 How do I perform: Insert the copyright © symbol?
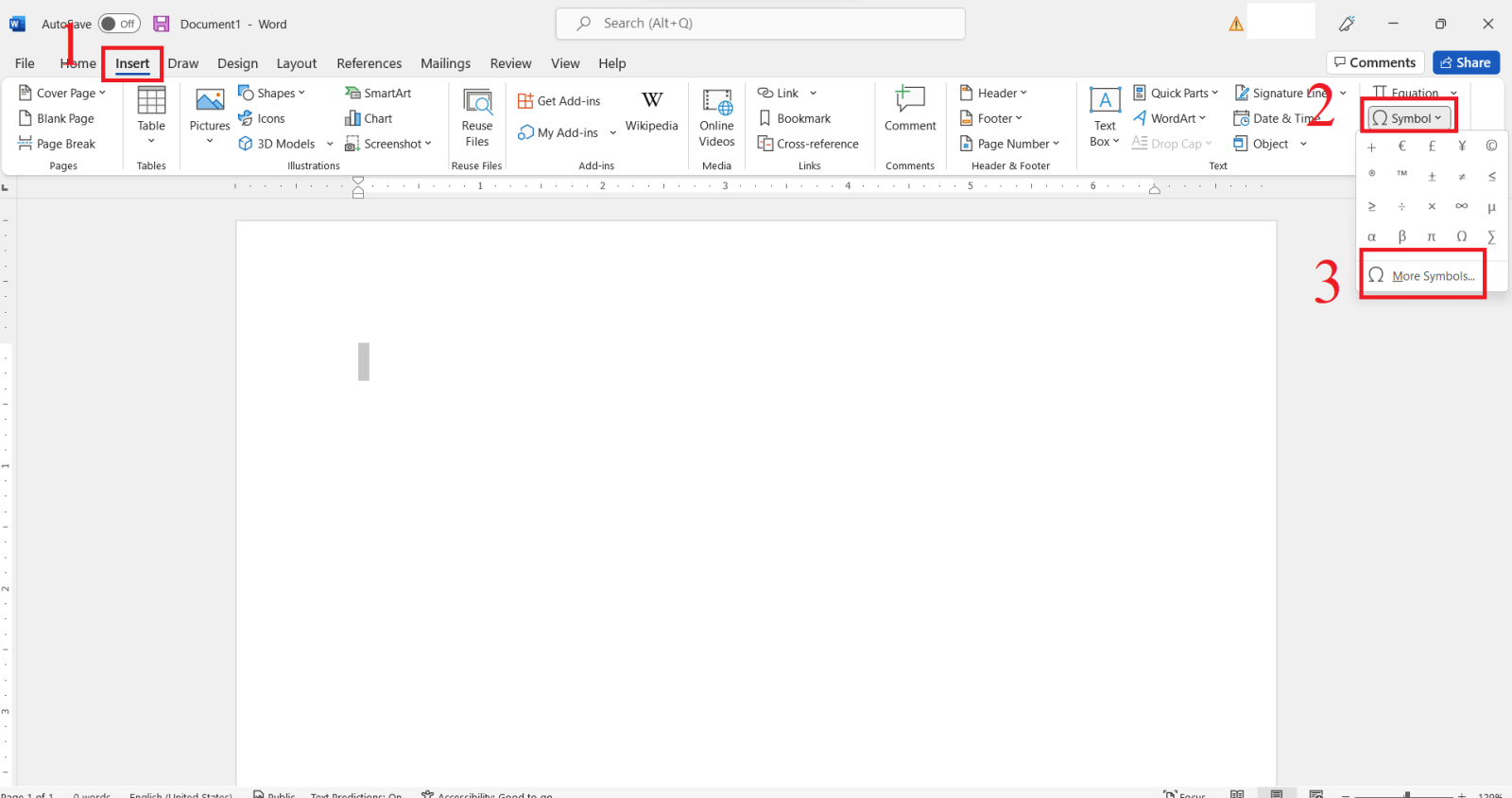point(1491,146)
